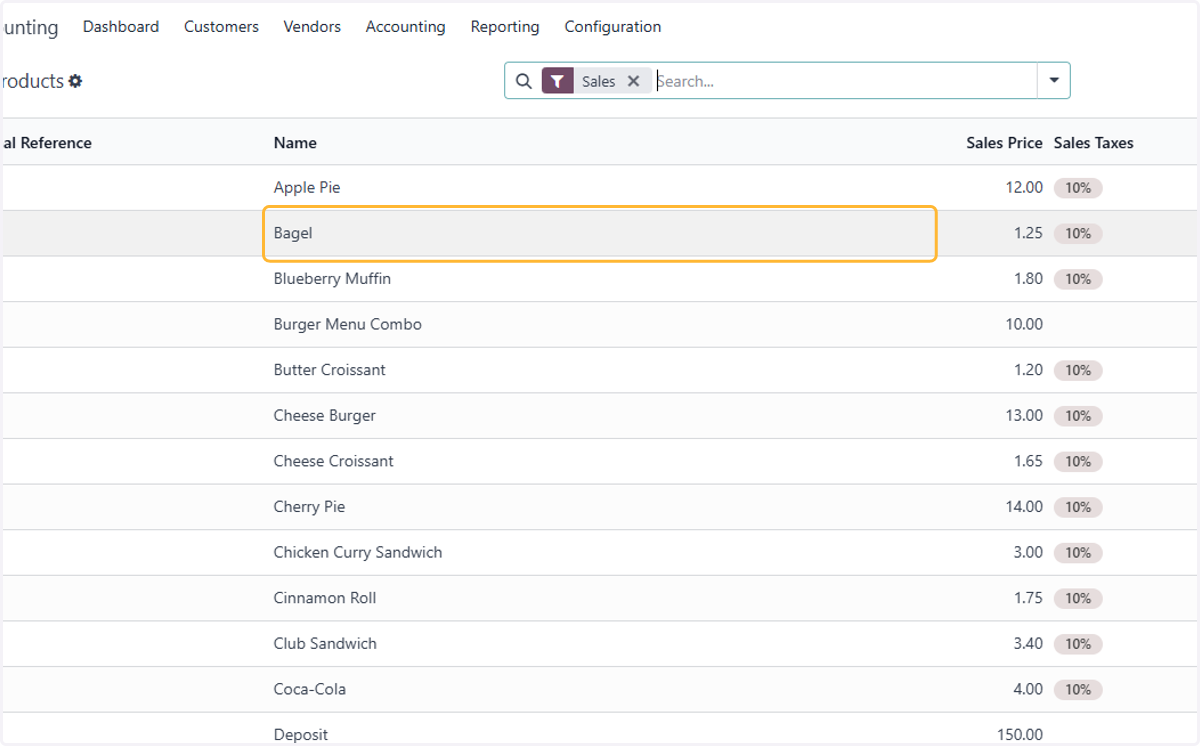Viewport: 1200px width, 746px height.
Task: Click the funnel filter icon on Sales facet
Action: point(557,81)
